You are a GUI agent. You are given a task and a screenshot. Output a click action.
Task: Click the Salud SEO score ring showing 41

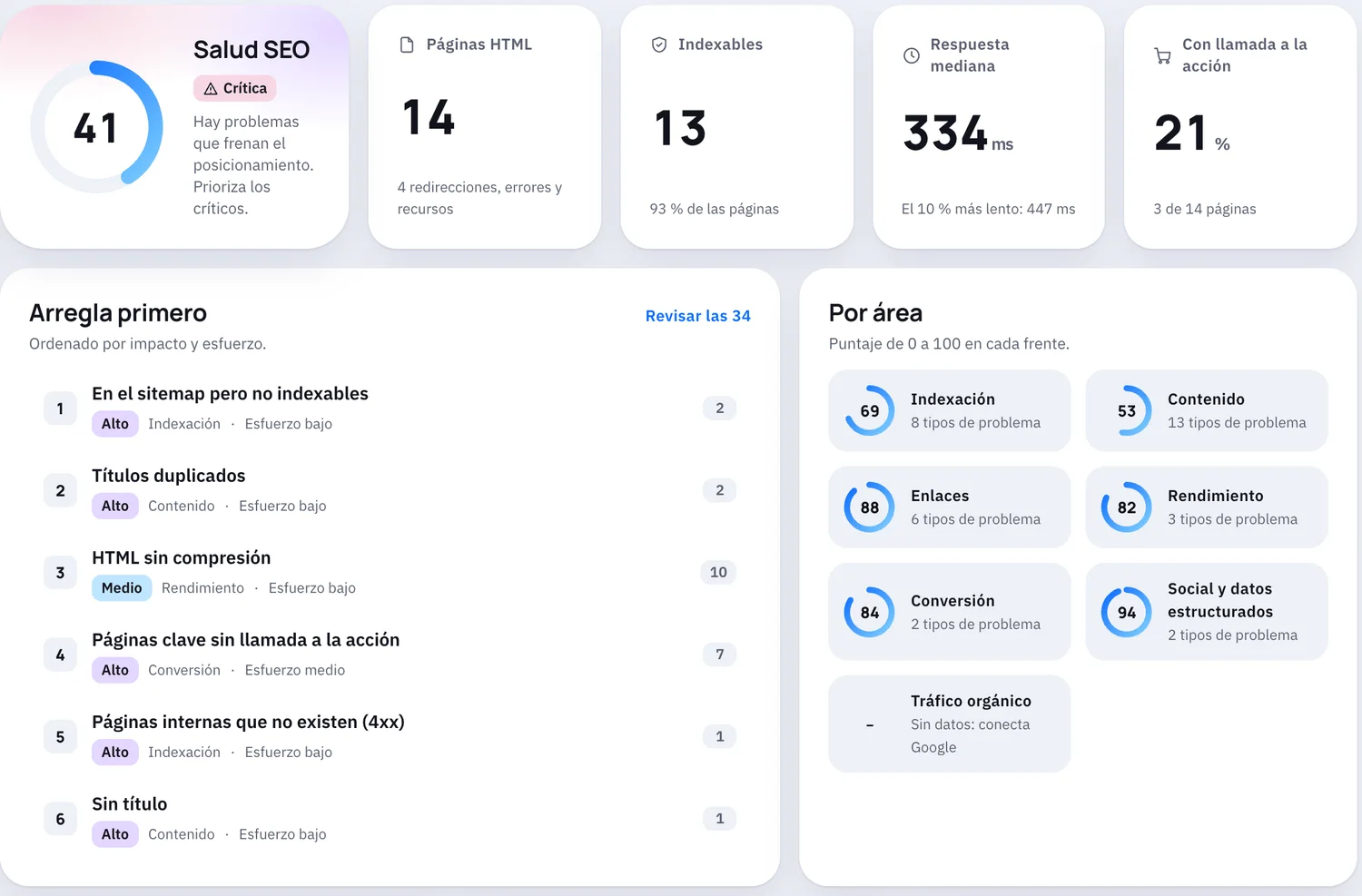[x=96, y=127]
